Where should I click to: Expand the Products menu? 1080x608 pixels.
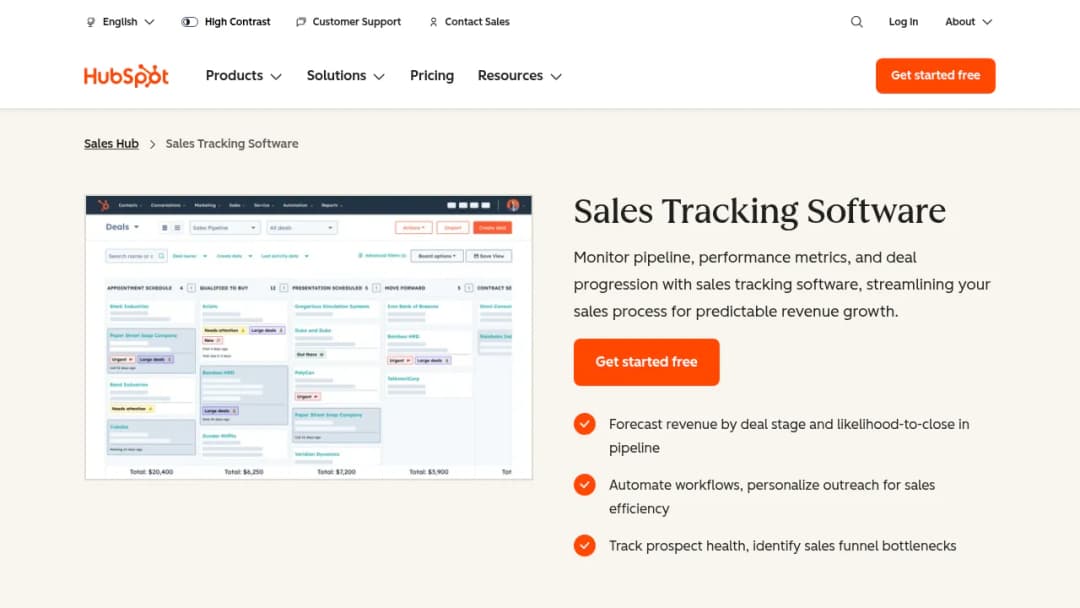click(x=244, y=76)
